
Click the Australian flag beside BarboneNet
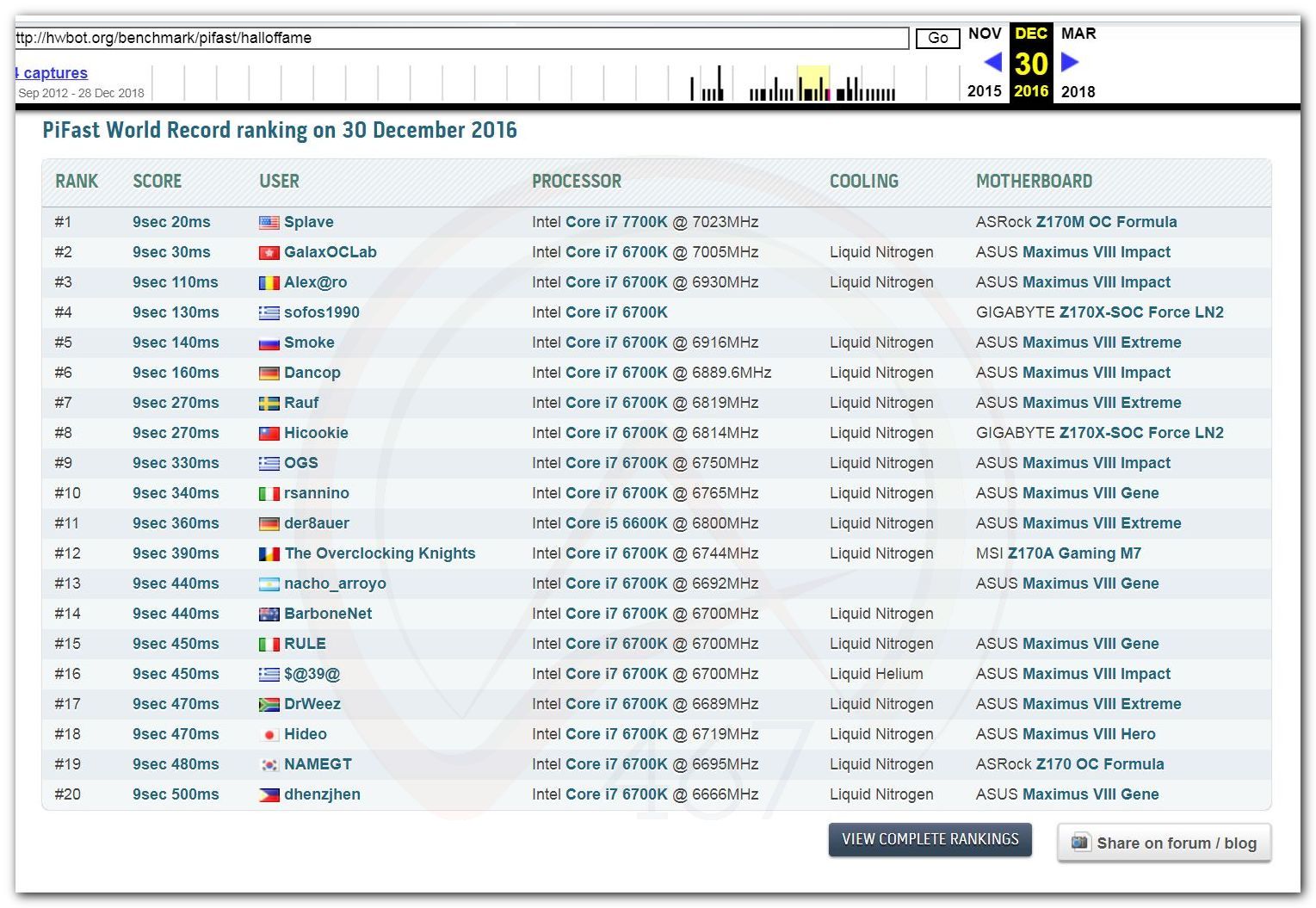(269, 614)
